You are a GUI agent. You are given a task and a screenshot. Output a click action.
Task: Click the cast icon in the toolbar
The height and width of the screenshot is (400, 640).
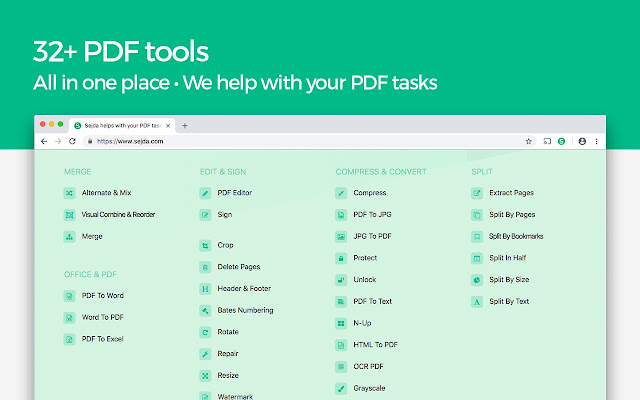[547, 141]
